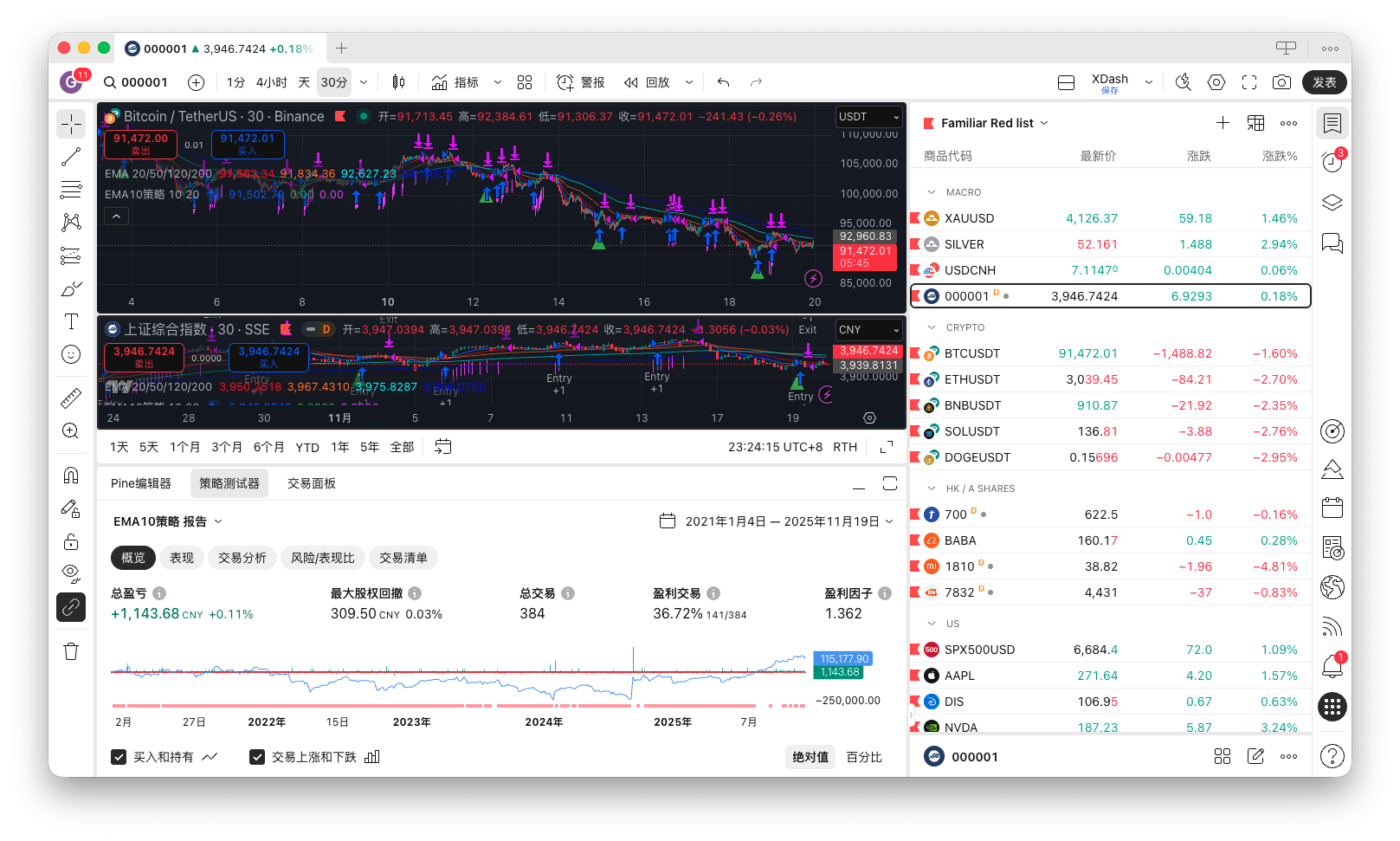The image size is (1400, 841).
Task: Expand the Familiar Red list dropdown
Action: (1044, 123)
